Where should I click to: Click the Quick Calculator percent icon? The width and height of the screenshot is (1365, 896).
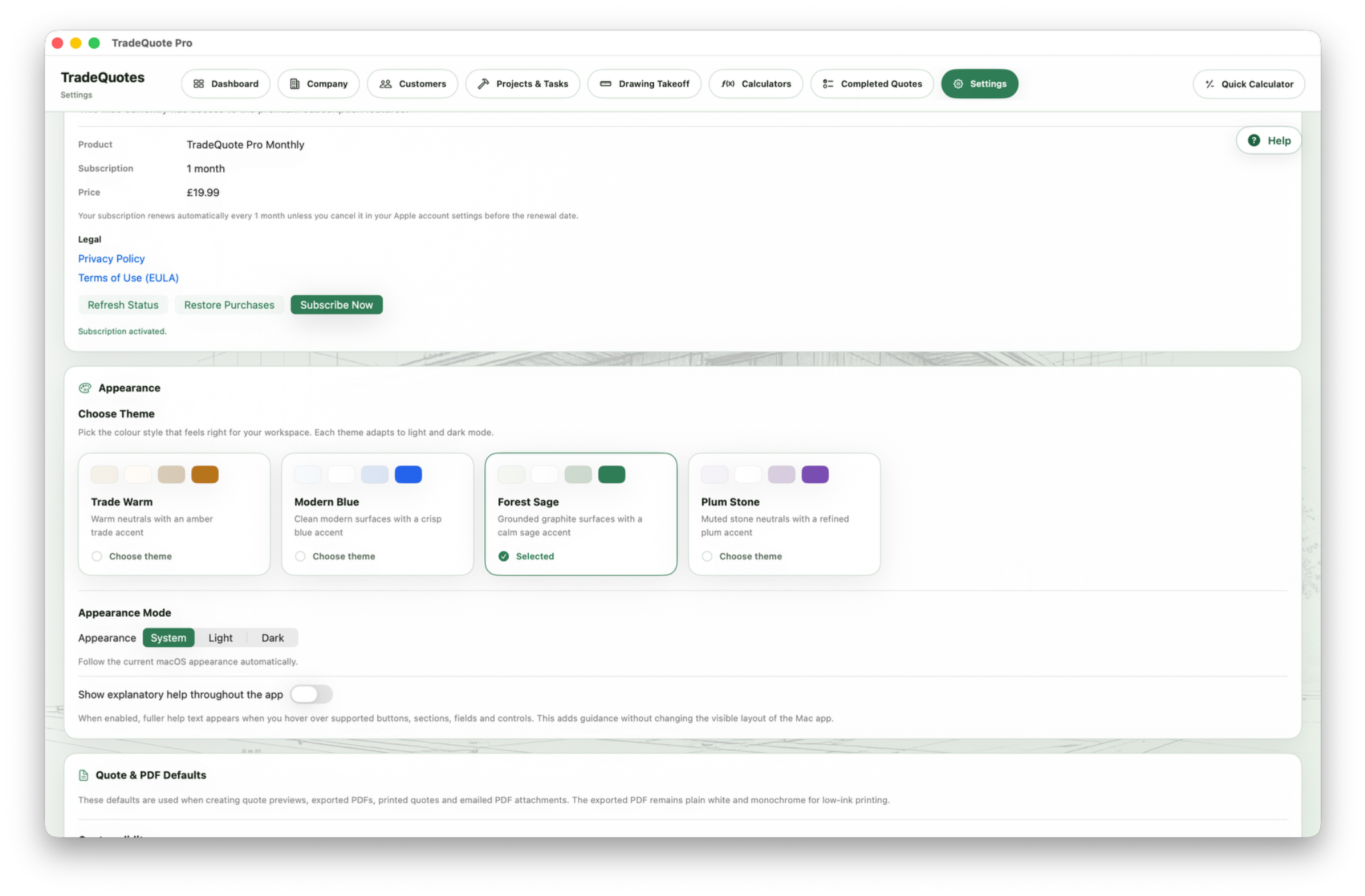click(x=1210, y=85)
